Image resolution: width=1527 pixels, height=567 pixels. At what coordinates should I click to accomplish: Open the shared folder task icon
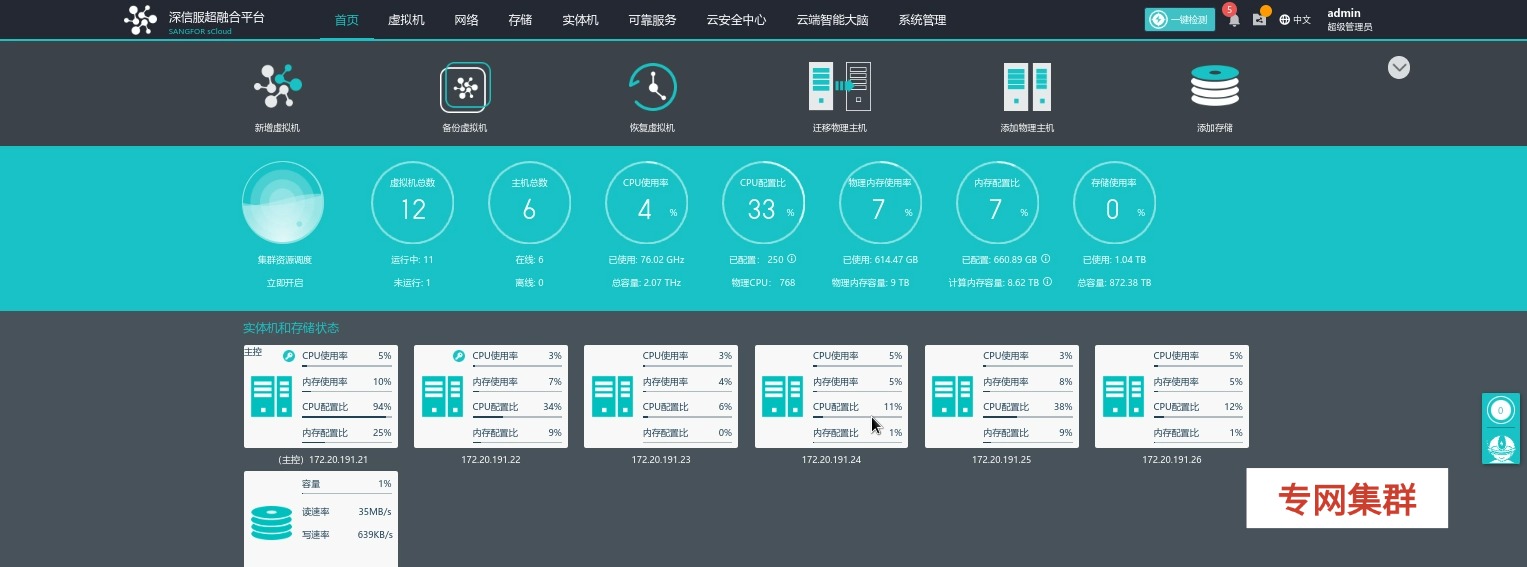1259,19
